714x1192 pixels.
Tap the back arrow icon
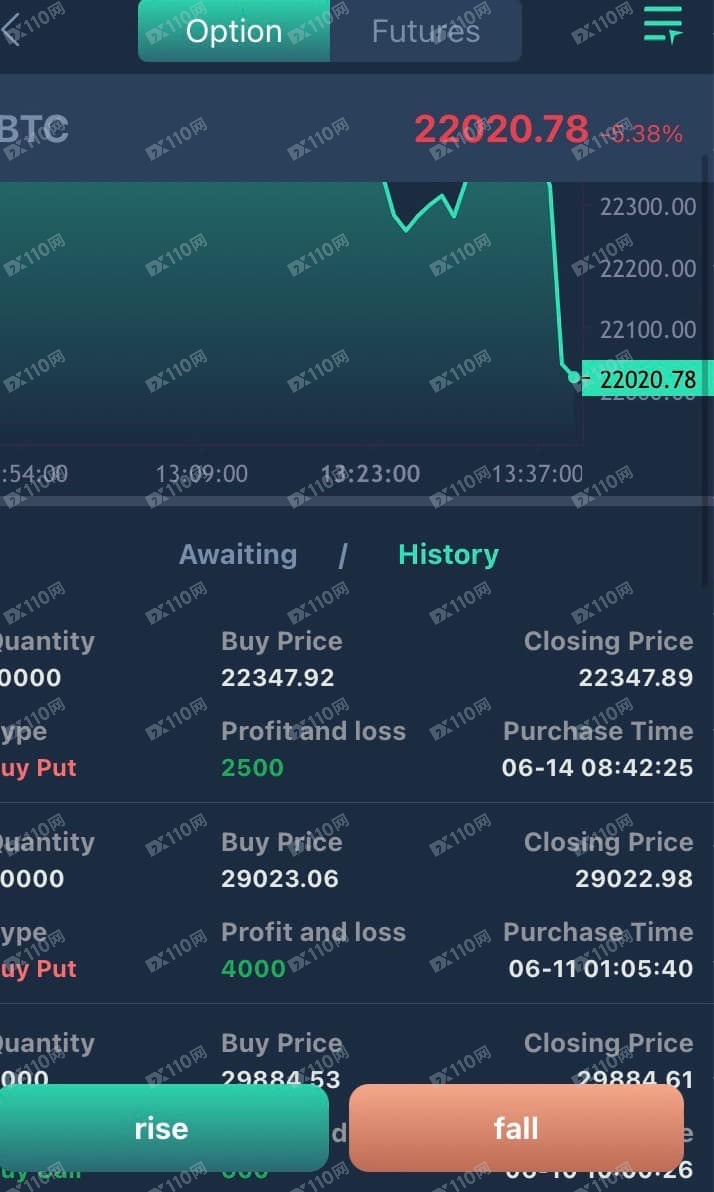pos(11,30)
